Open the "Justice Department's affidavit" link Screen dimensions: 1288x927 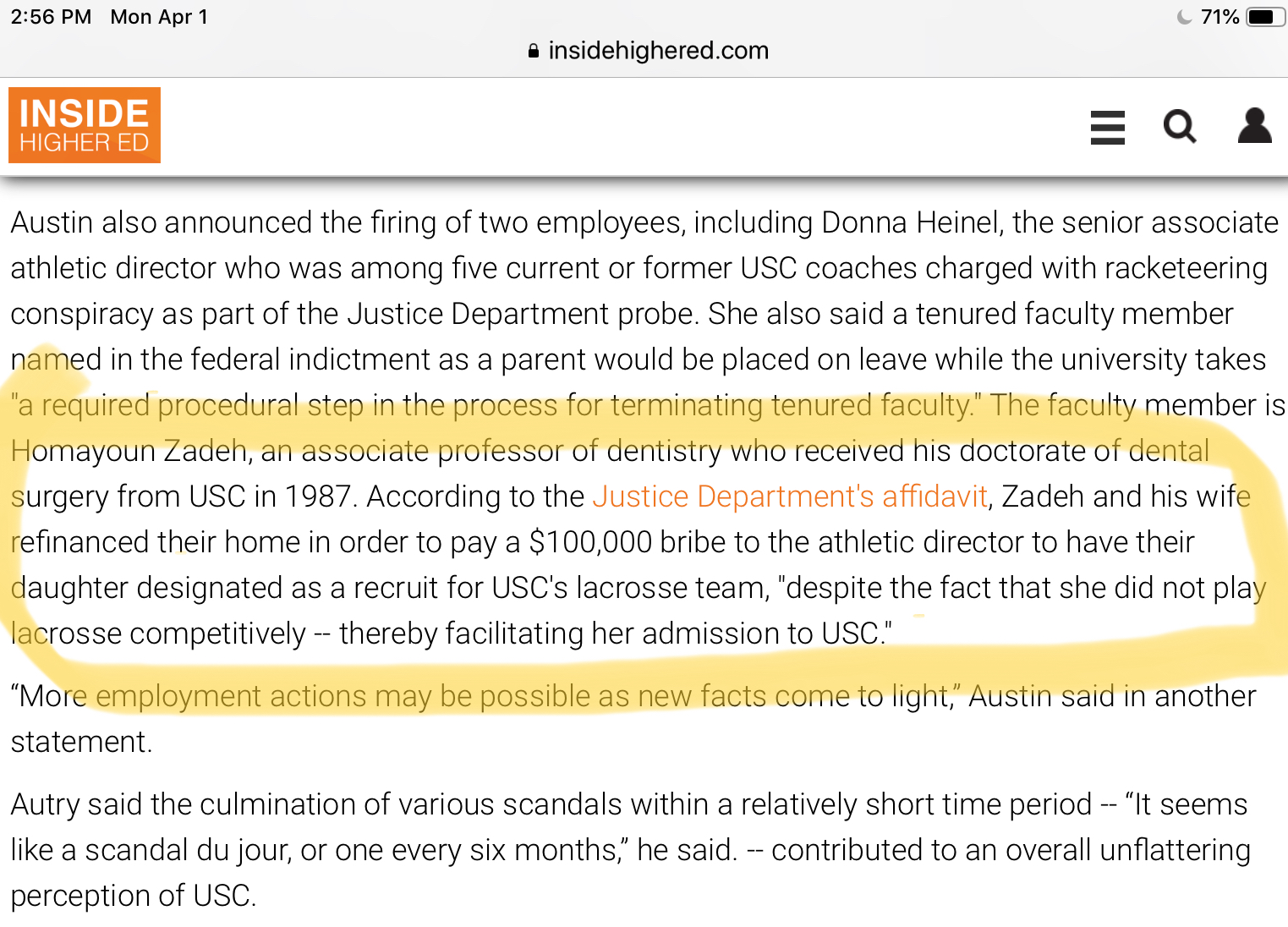(789, 496)
